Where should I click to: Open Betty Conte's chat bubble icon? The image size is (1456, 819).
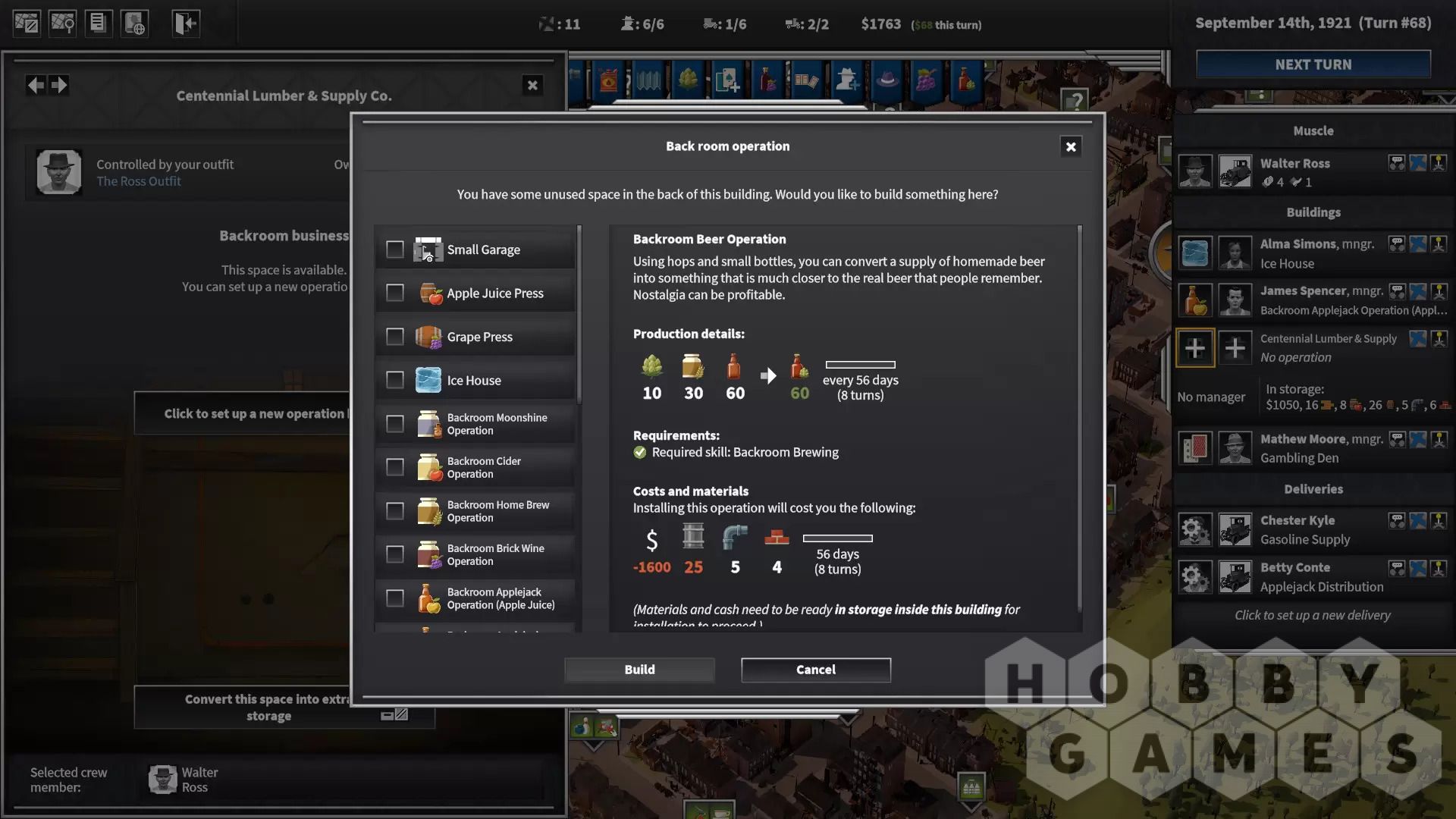pyautogui.click(x=1396, y=568)
